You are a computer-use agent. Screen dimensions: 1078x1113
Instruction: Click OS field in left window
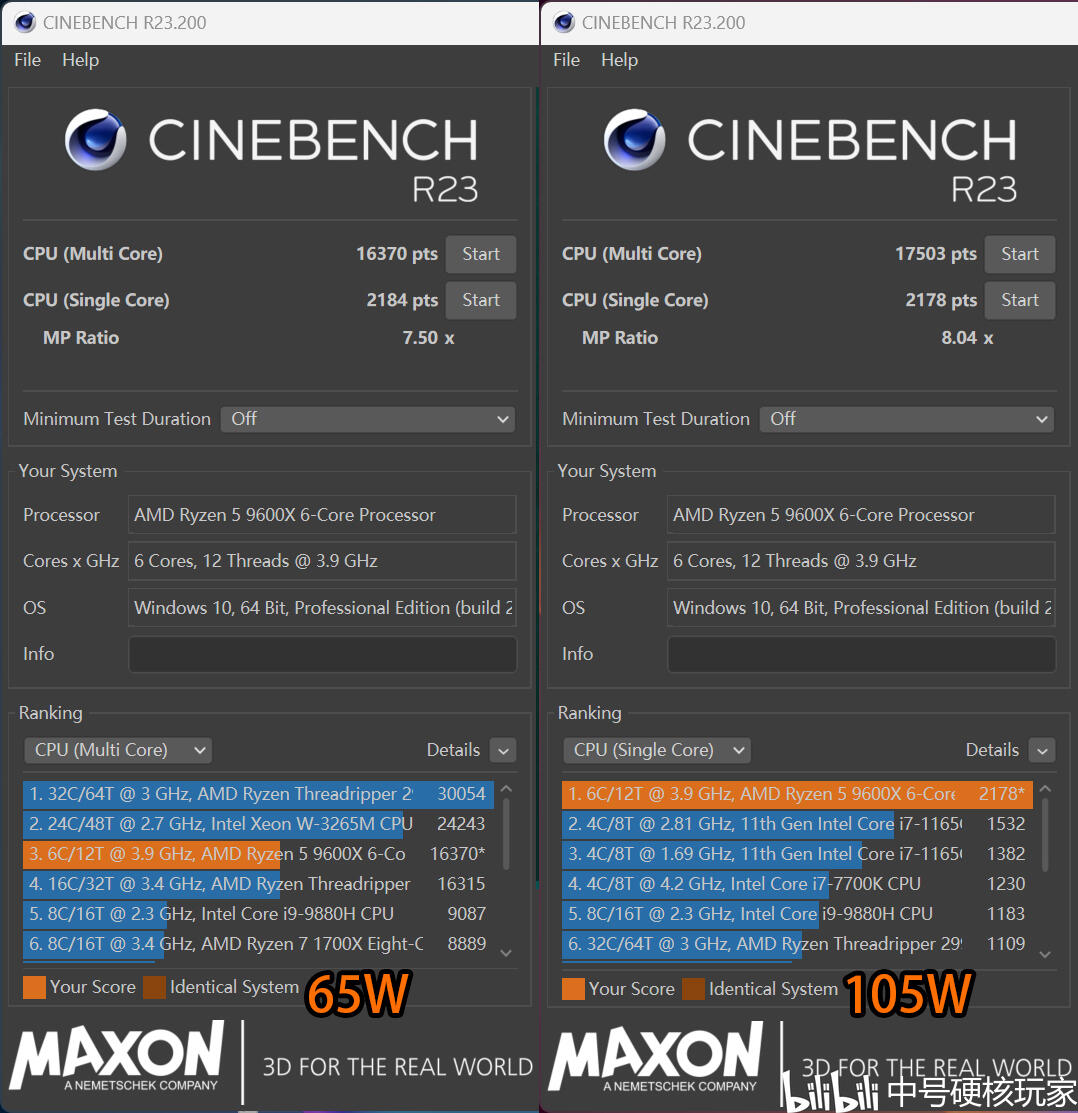pos(322,608)
